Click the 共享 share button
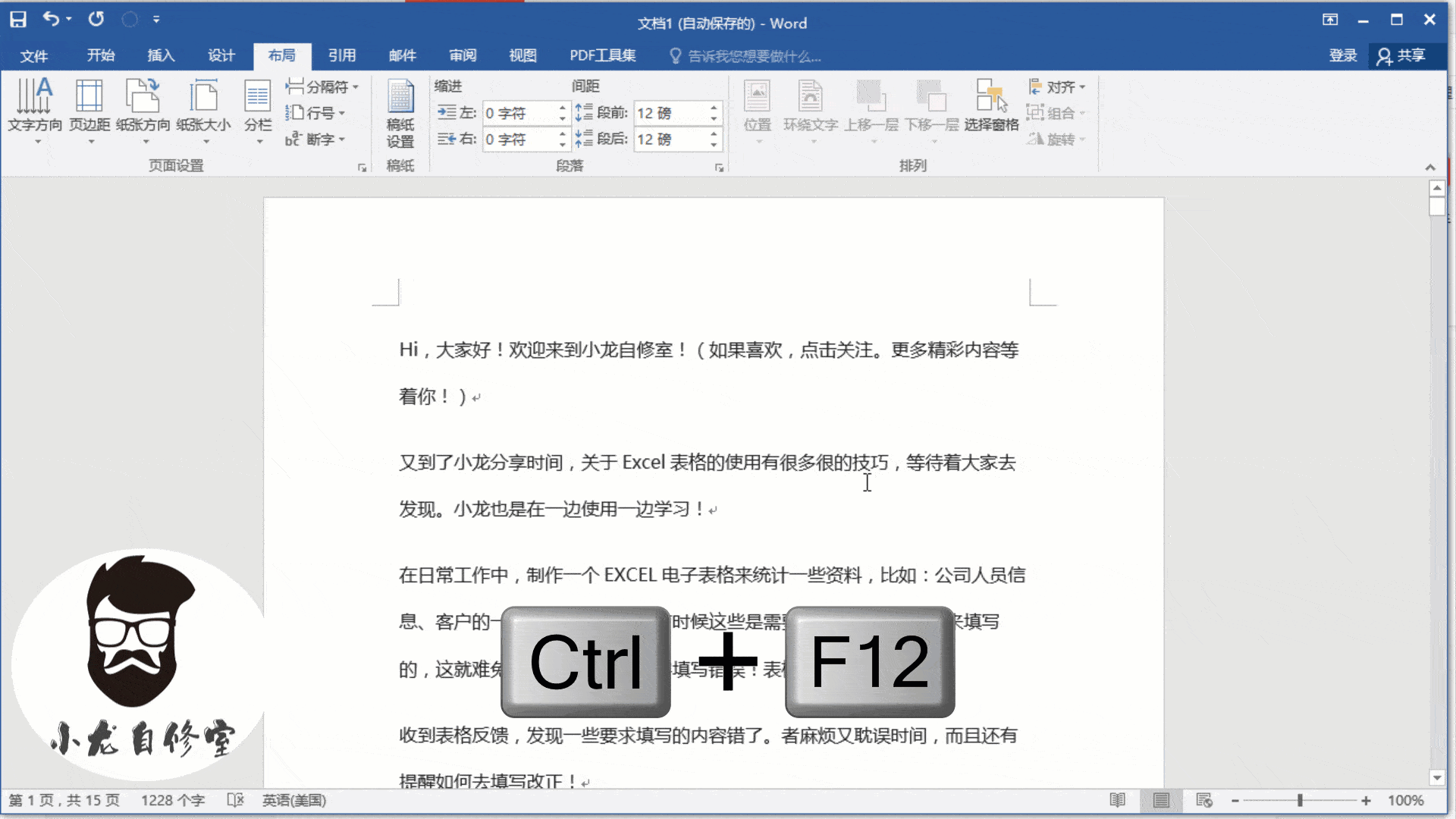 pyautogui.click(x=1402, y=56)
